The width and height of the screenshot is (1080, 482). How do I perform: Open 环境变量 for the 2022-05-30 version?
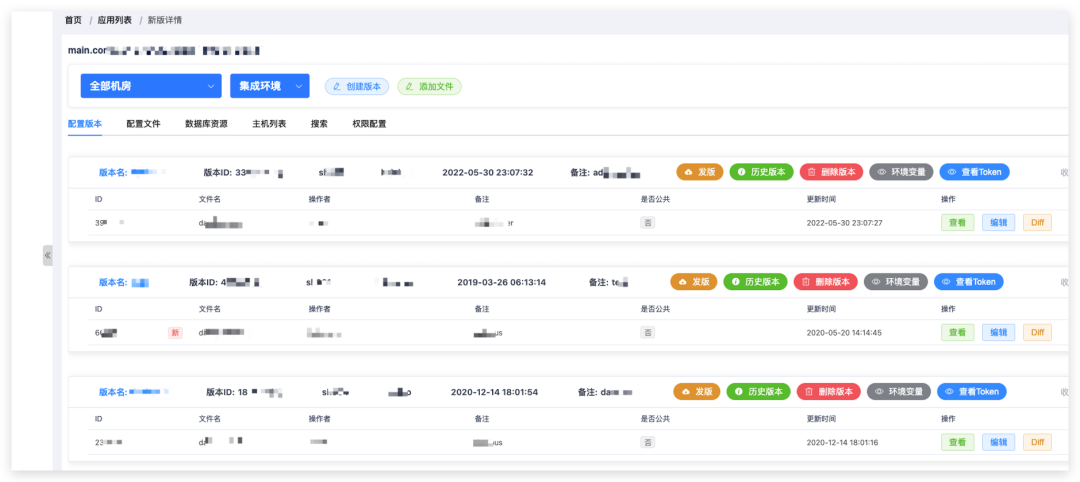pyautogui.click(x=902, y=172)
